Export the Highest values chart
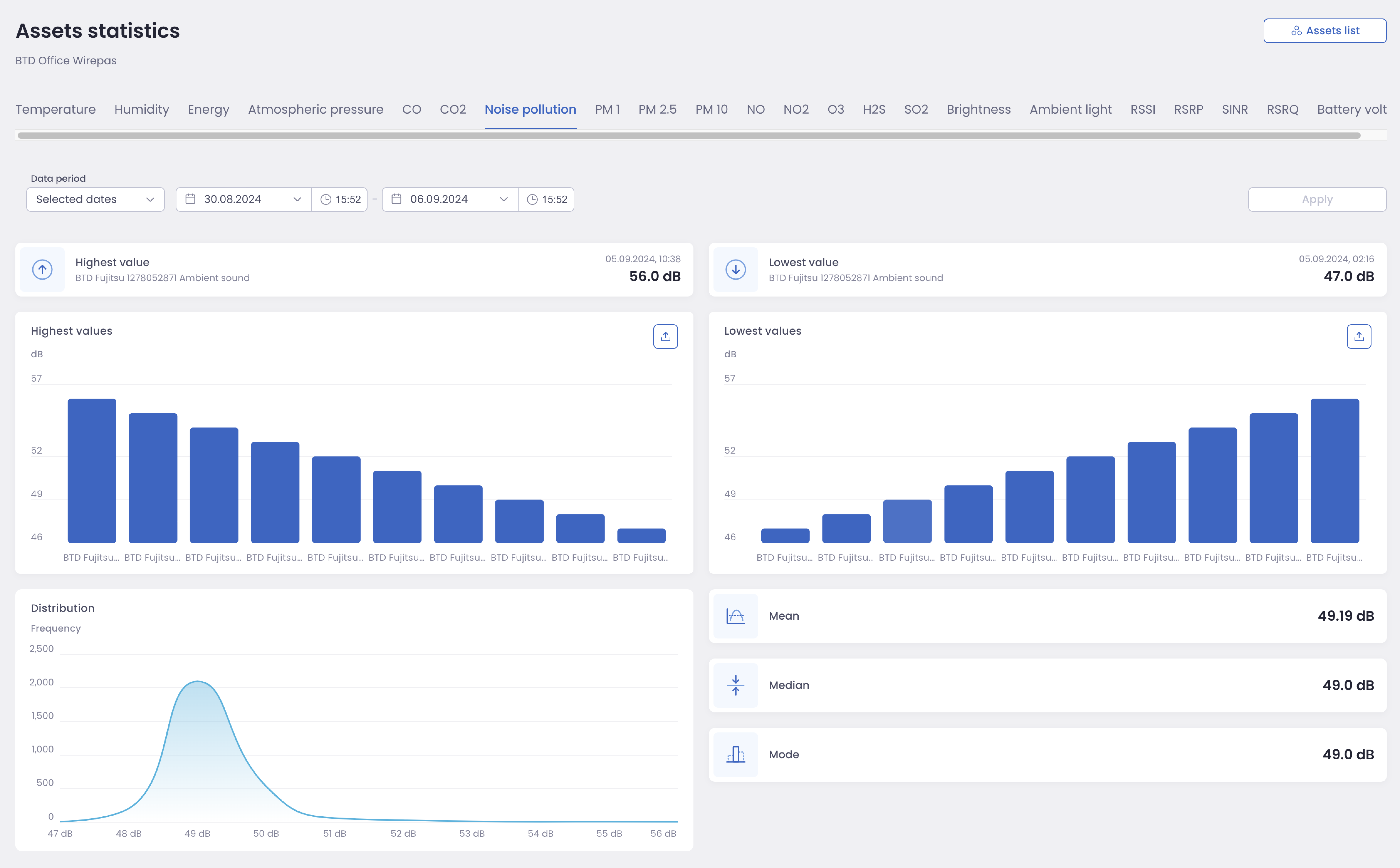Viewport: 1400px width, 868px height. [x=666, y=336]
